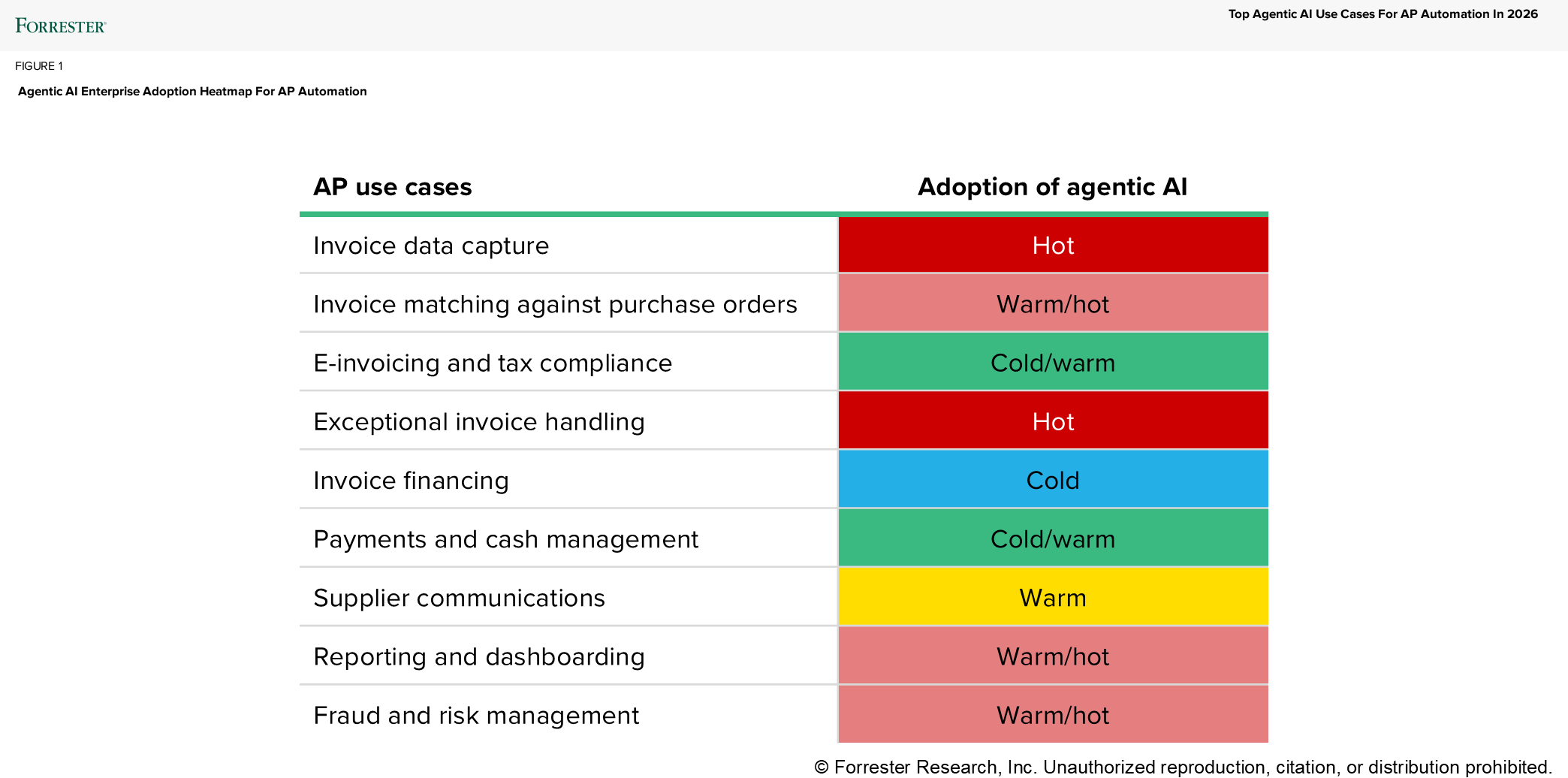Pick the Cold/warm cell for Payments and cash management
The image size is (1568, 778).
1053,538
